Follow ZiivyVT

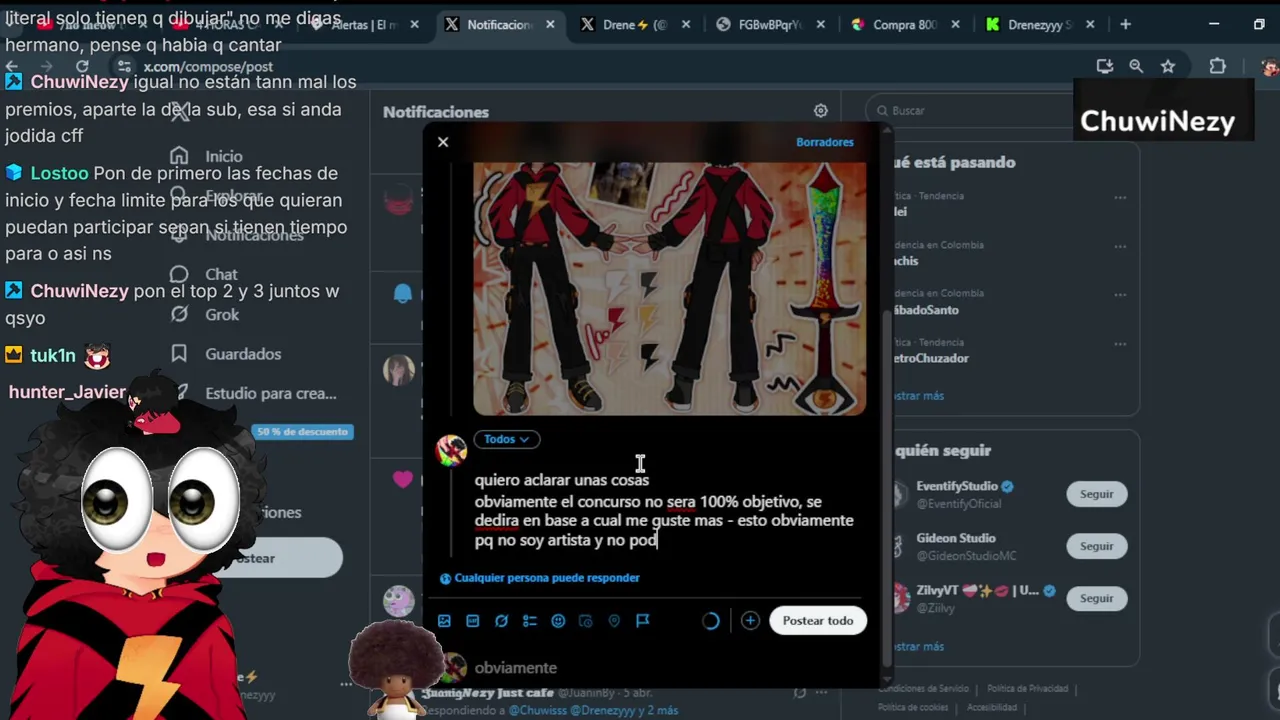(x=1096, y=598)
